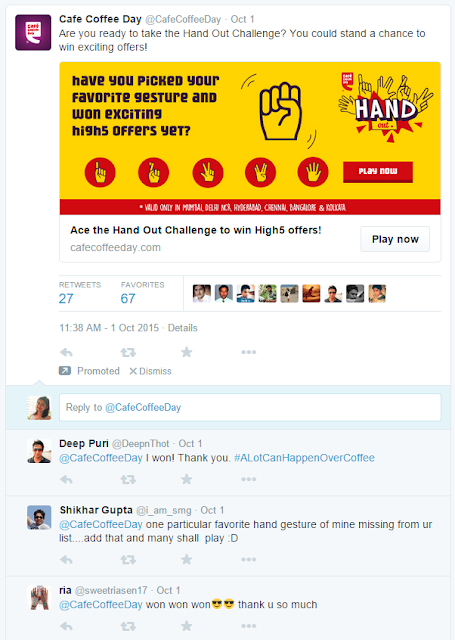Open more options on Shikhar Gupta's reply
This screenshot has width=455, height=640.
[249, 559]
